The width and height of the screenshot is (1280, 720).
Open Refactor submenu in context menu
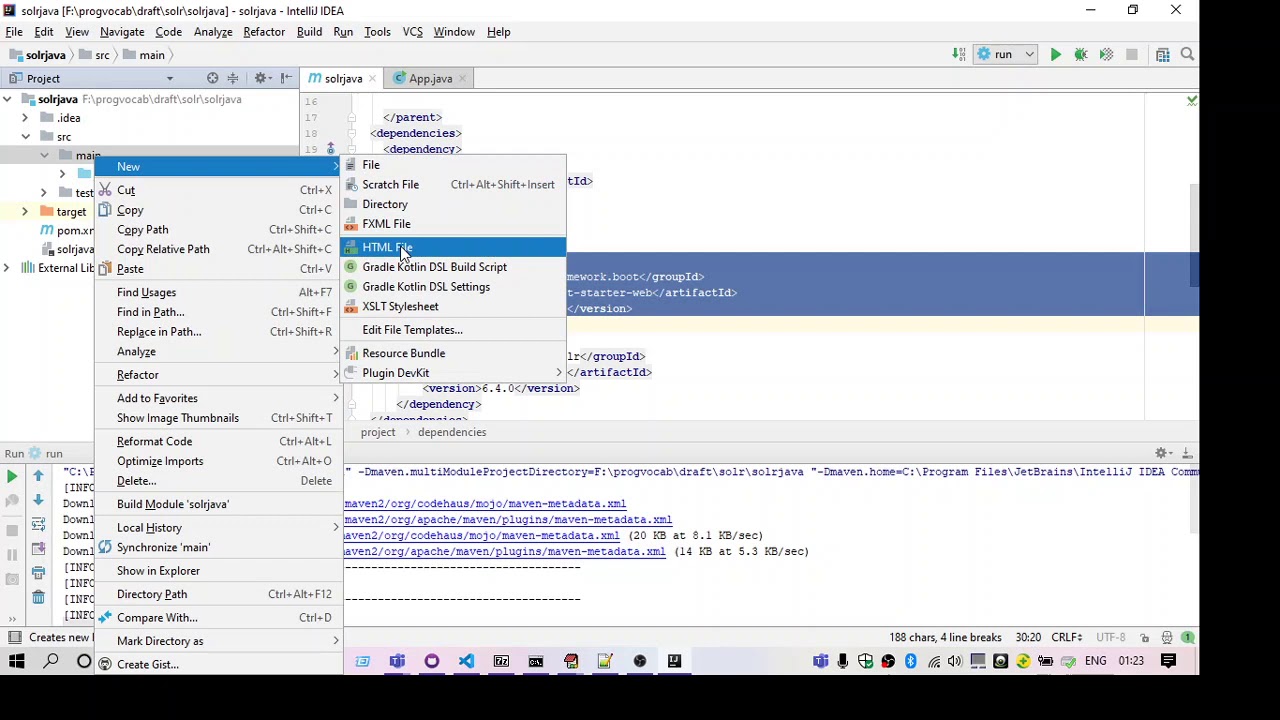coord(218,375)
